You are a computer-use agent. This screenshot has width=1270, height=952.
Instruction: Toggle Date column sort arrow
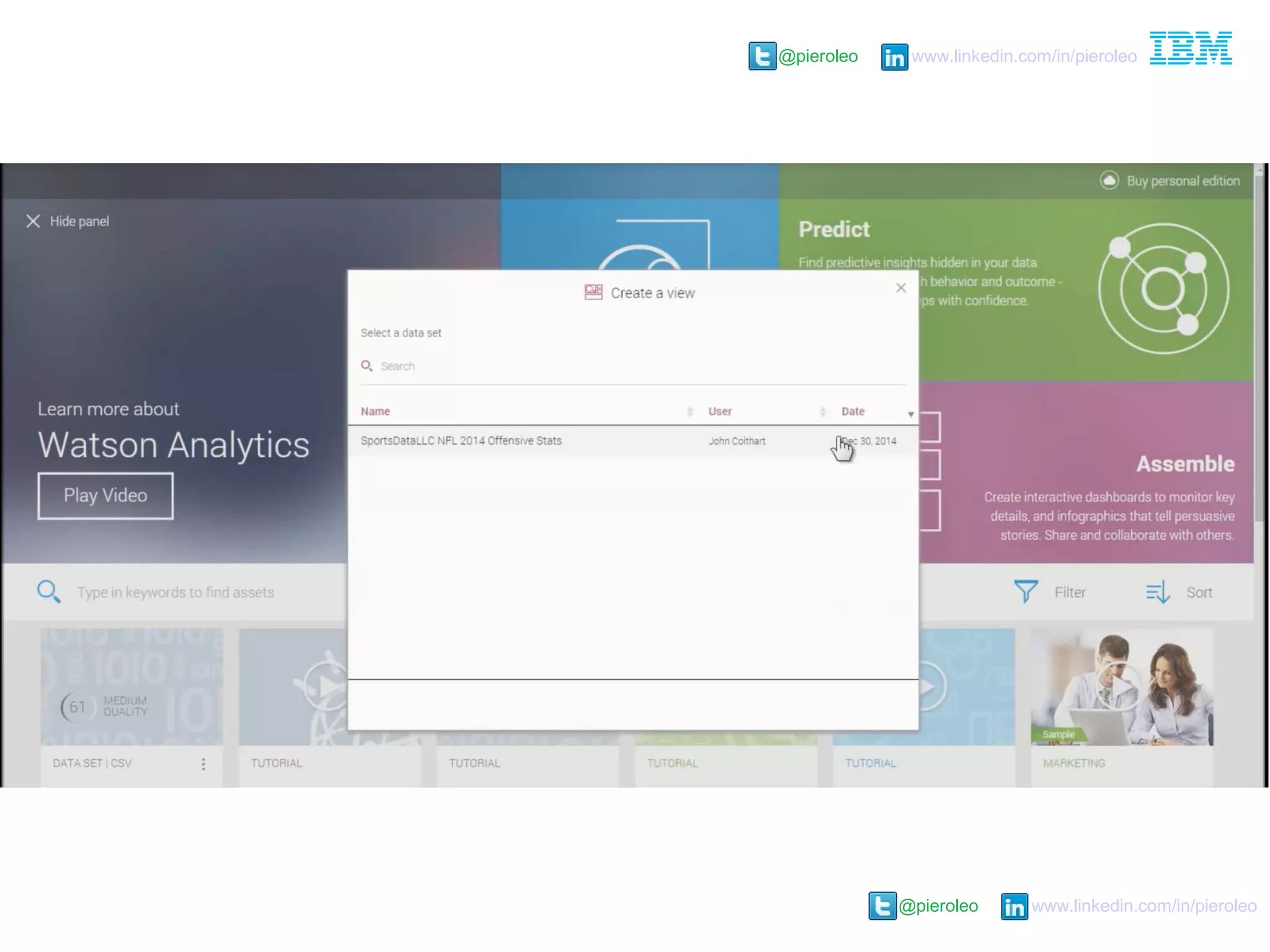tap(910, 413)
